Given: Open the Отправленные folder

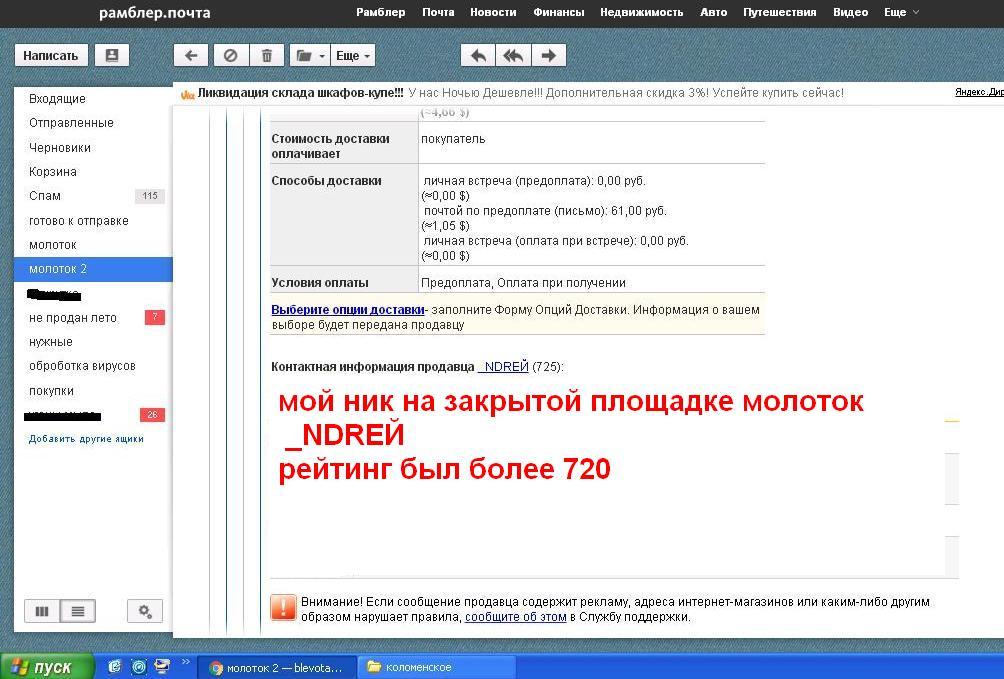Looking at the screenshot, I should tap(71, 123).
